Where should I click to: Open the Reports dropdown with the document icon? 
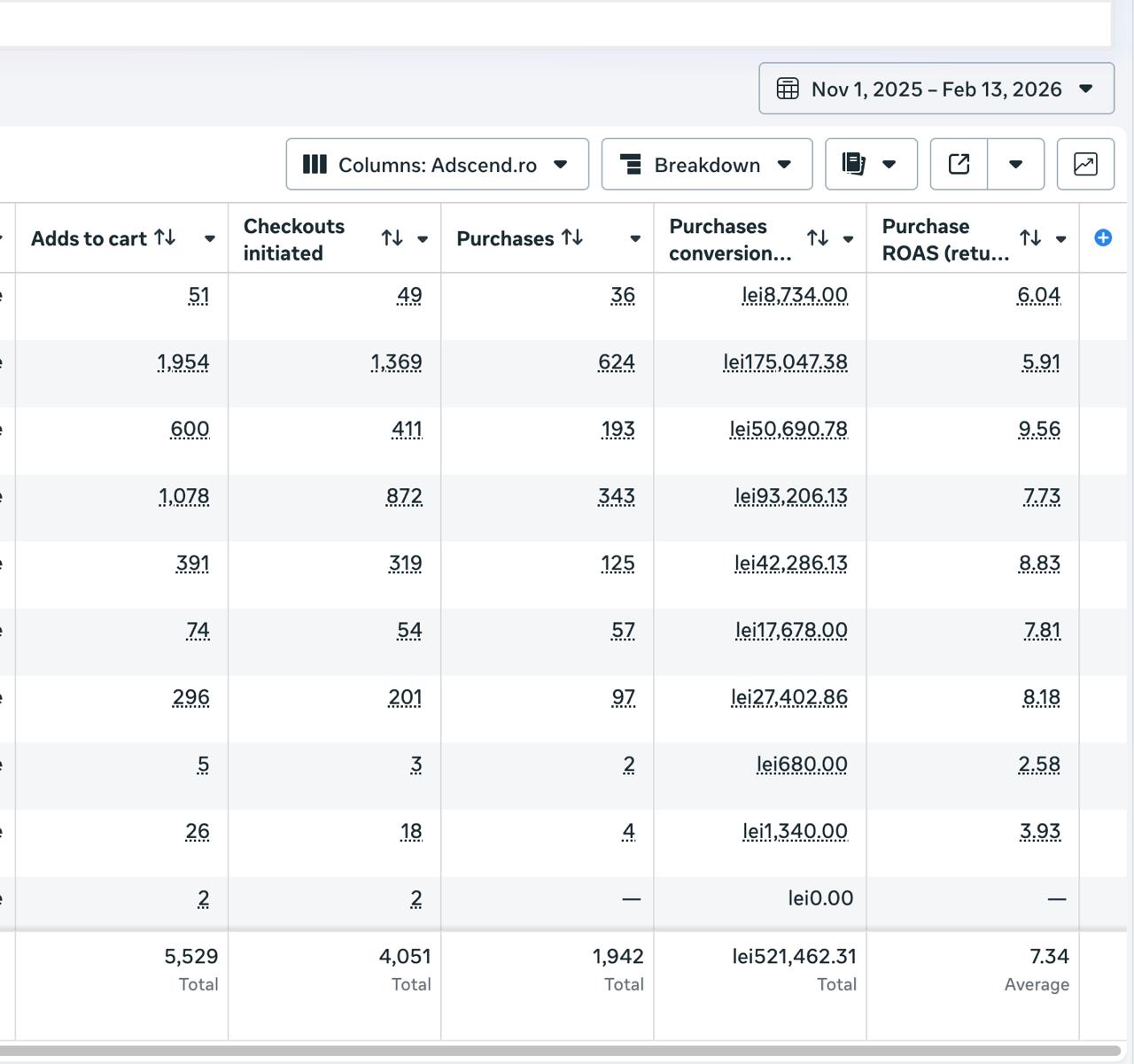coord(871,164)
